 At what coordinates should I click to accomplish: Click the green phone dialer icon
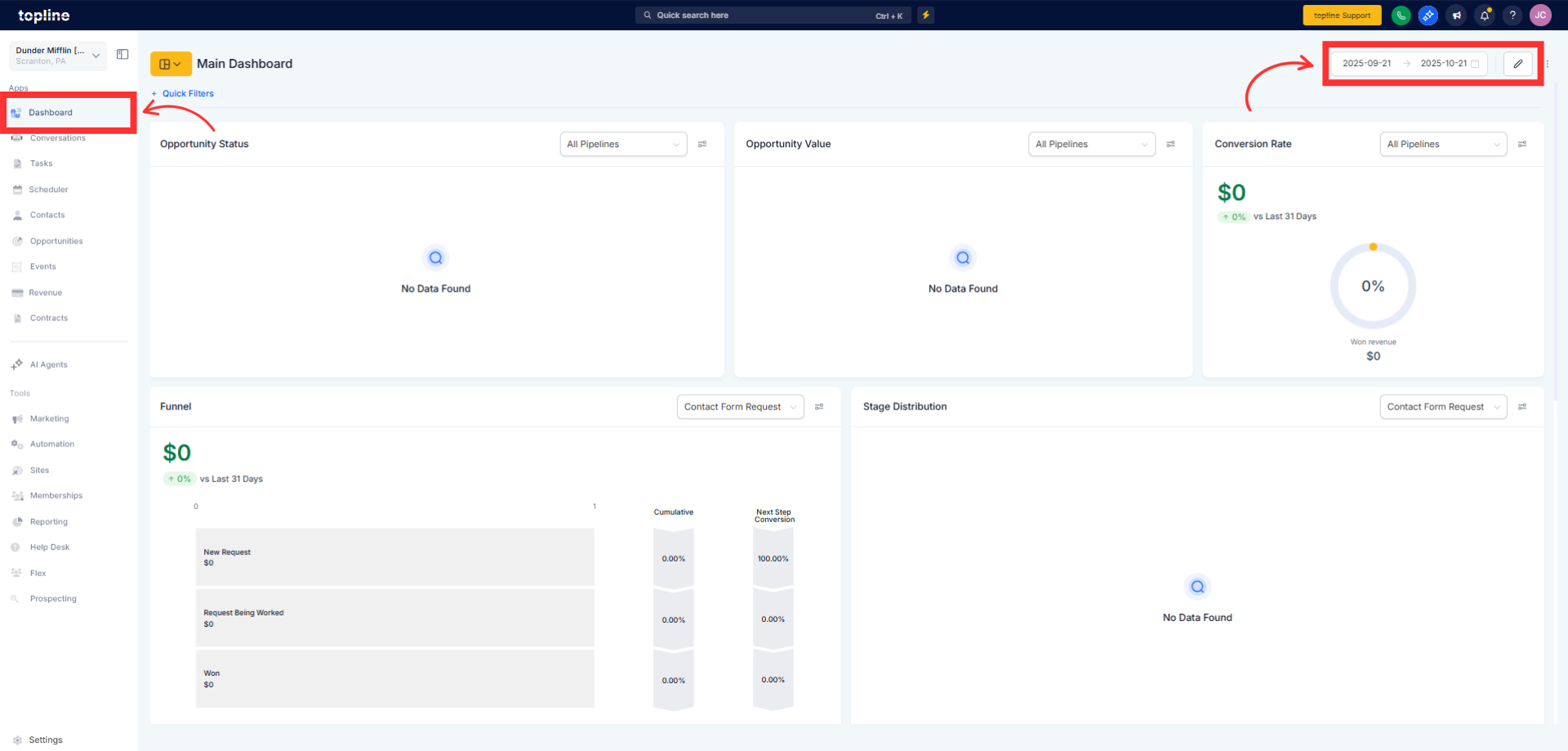[1401, 16]
